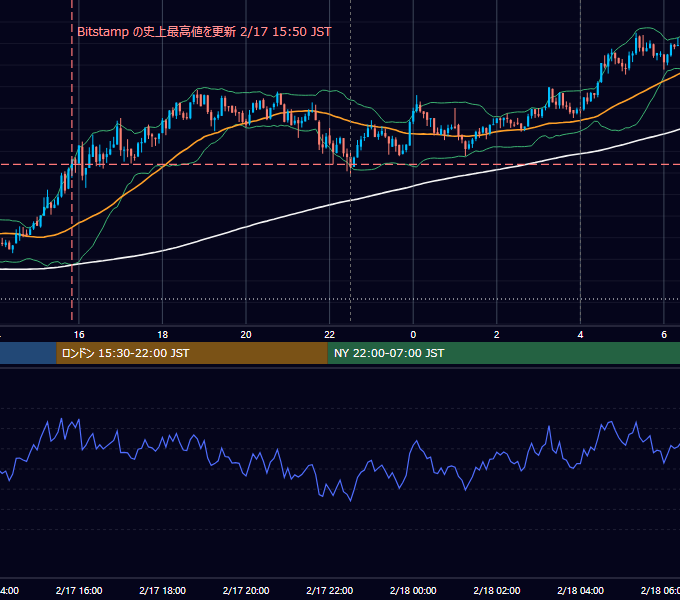Click the 2/18 04:00 date label
The image size is (680, 600).
point(580,590)
